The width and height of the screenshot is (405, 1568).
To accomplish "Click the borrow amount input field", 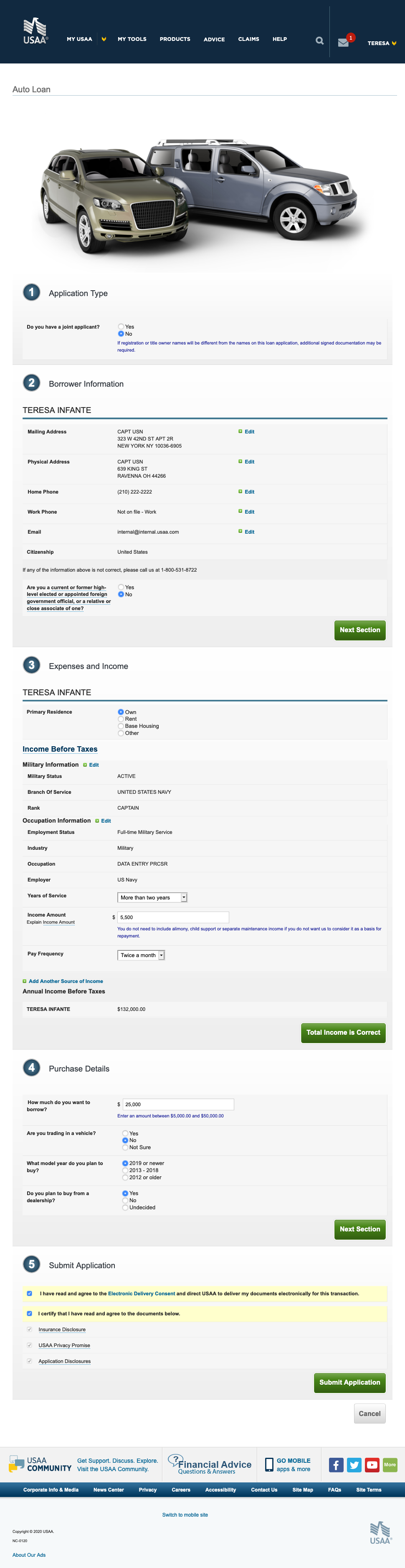I will pos(178,1104).
